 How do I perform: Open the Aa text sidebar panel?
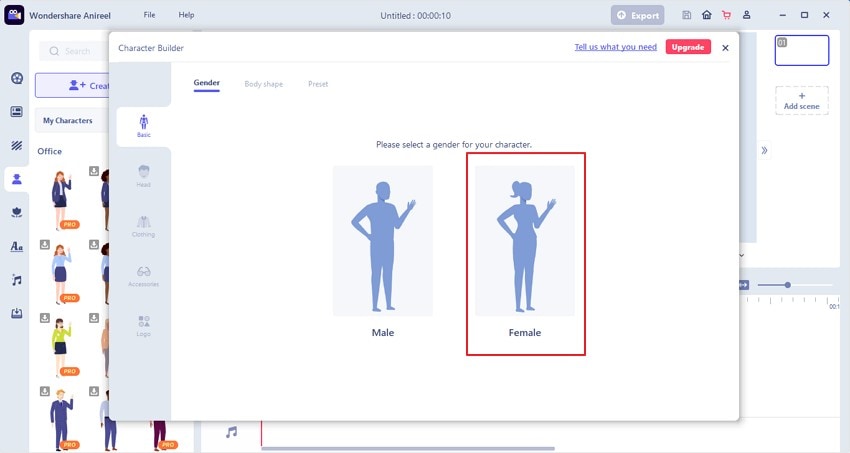[x=17, y=247]
